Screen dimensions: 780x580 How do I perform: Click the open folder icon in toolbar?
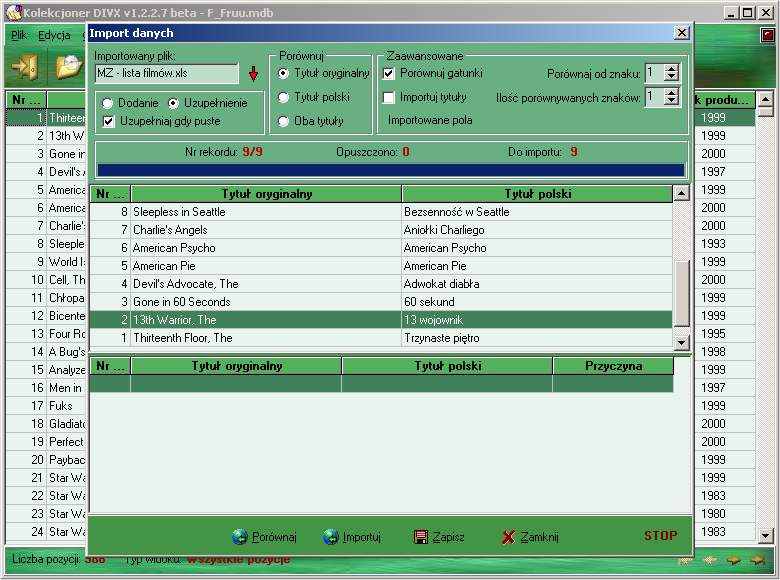point(67,67)
